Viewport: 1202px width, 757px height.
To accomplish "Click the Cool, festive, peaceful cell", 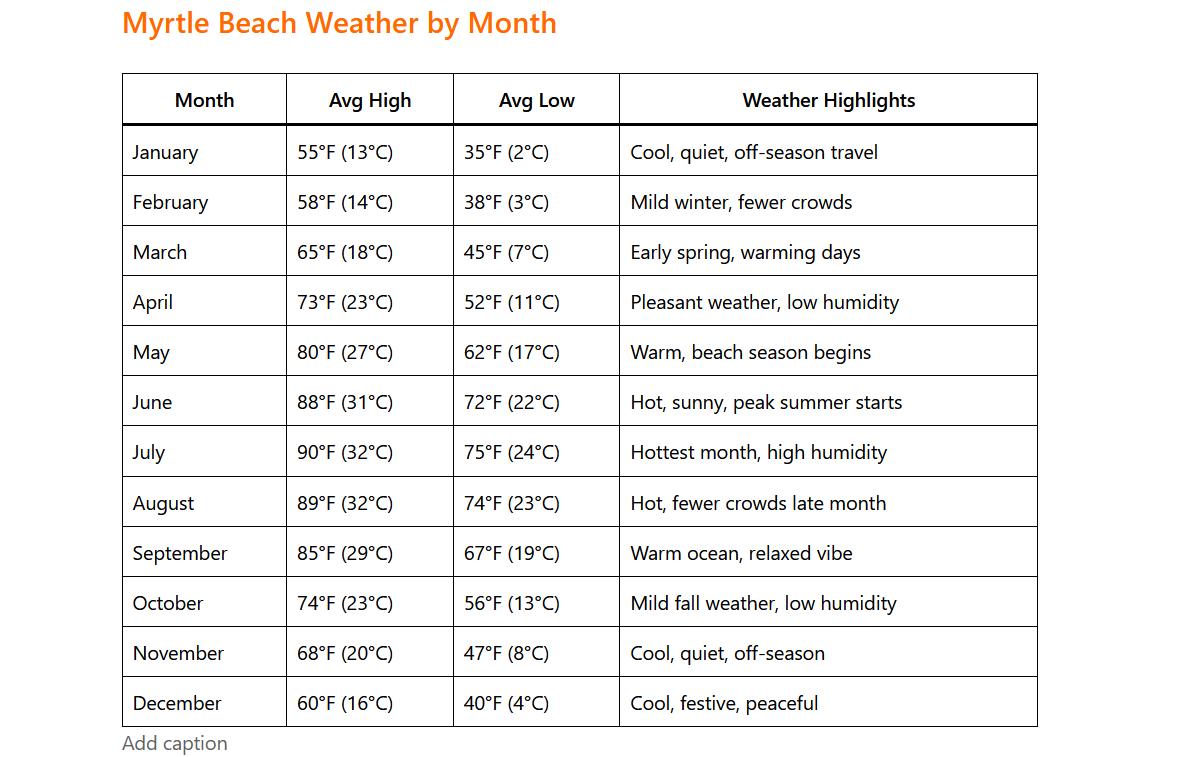I will pyautogui.click(x=724, y=703).
